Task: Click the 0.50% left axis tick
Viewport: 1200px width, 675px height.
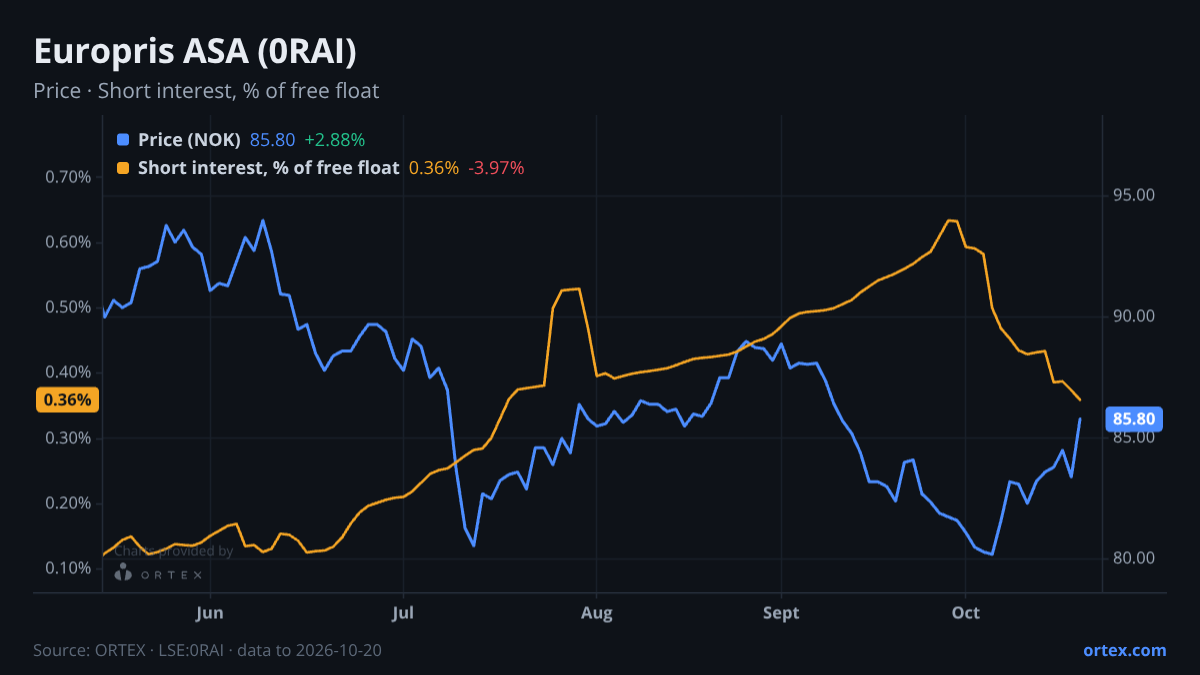Action: coord(69,307)
